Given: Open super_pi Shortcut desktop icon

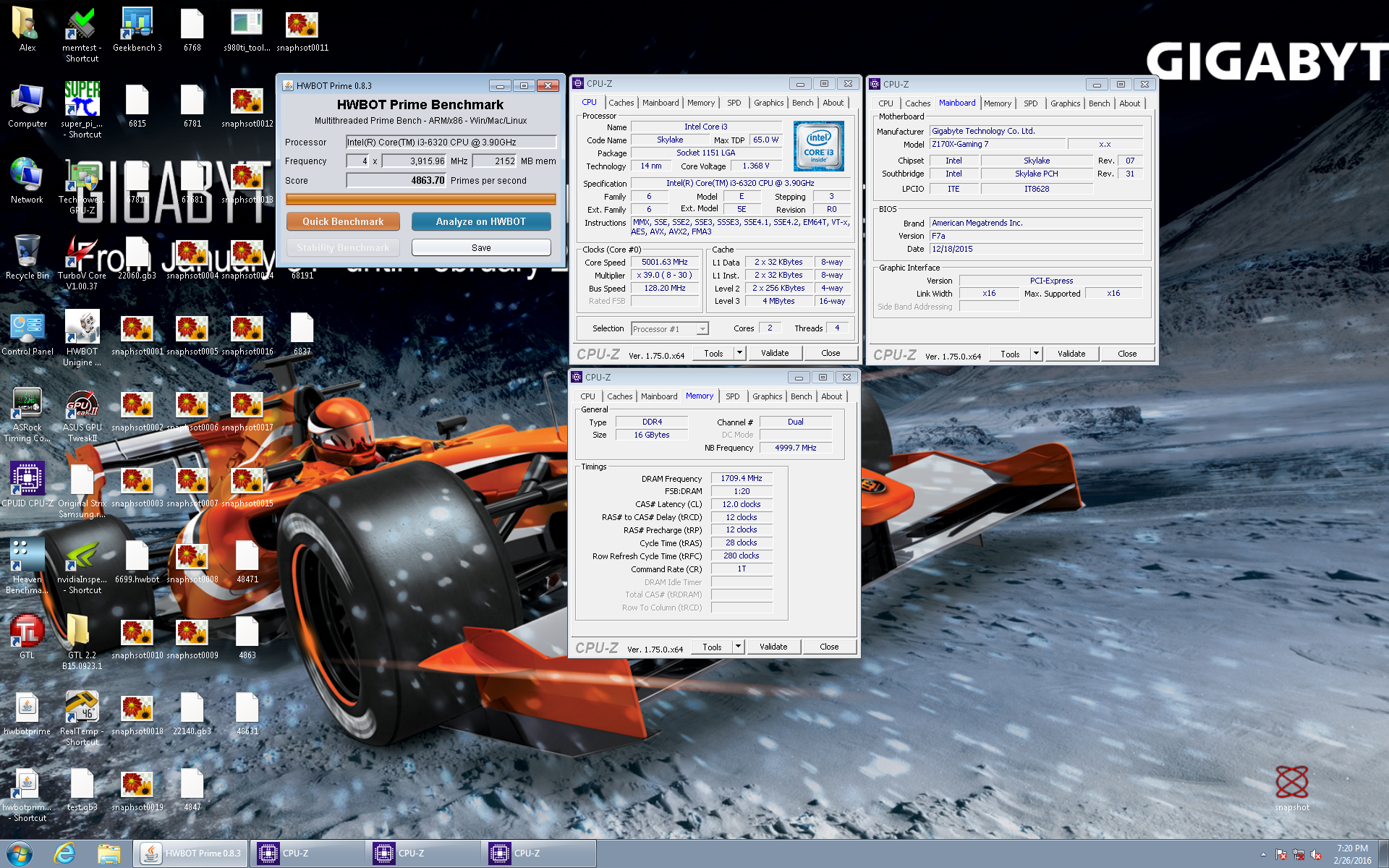Looking at the screenshot, I should pos(82,110).
